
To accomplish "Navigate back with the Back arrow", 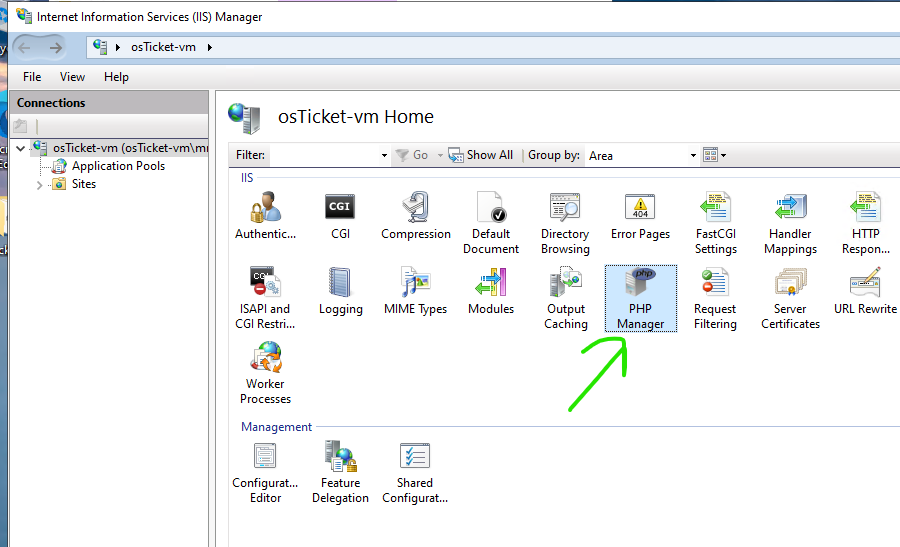I will pyautogui.click(x=25, y=48).
